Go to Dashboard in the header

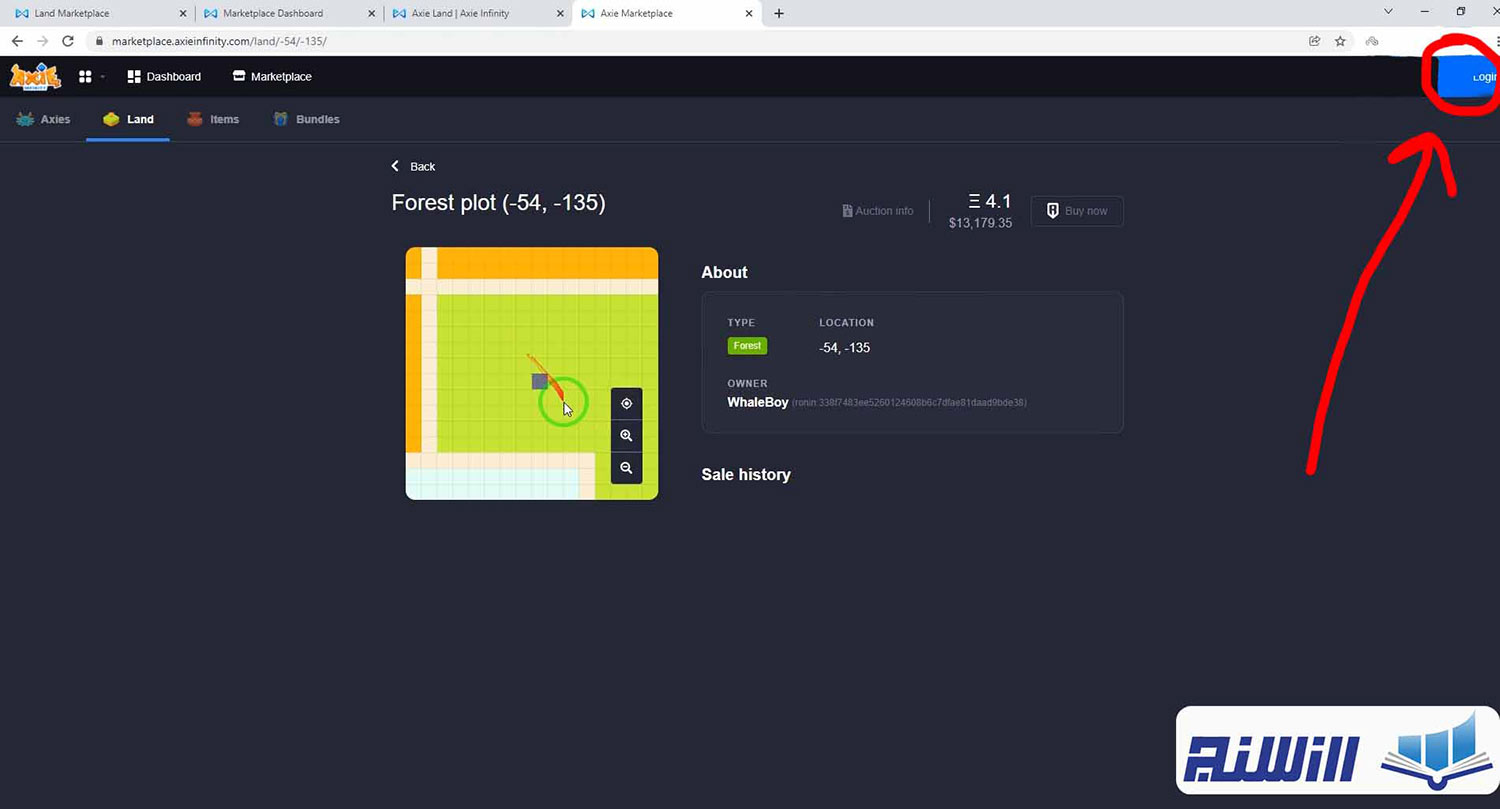pos(164,76)
